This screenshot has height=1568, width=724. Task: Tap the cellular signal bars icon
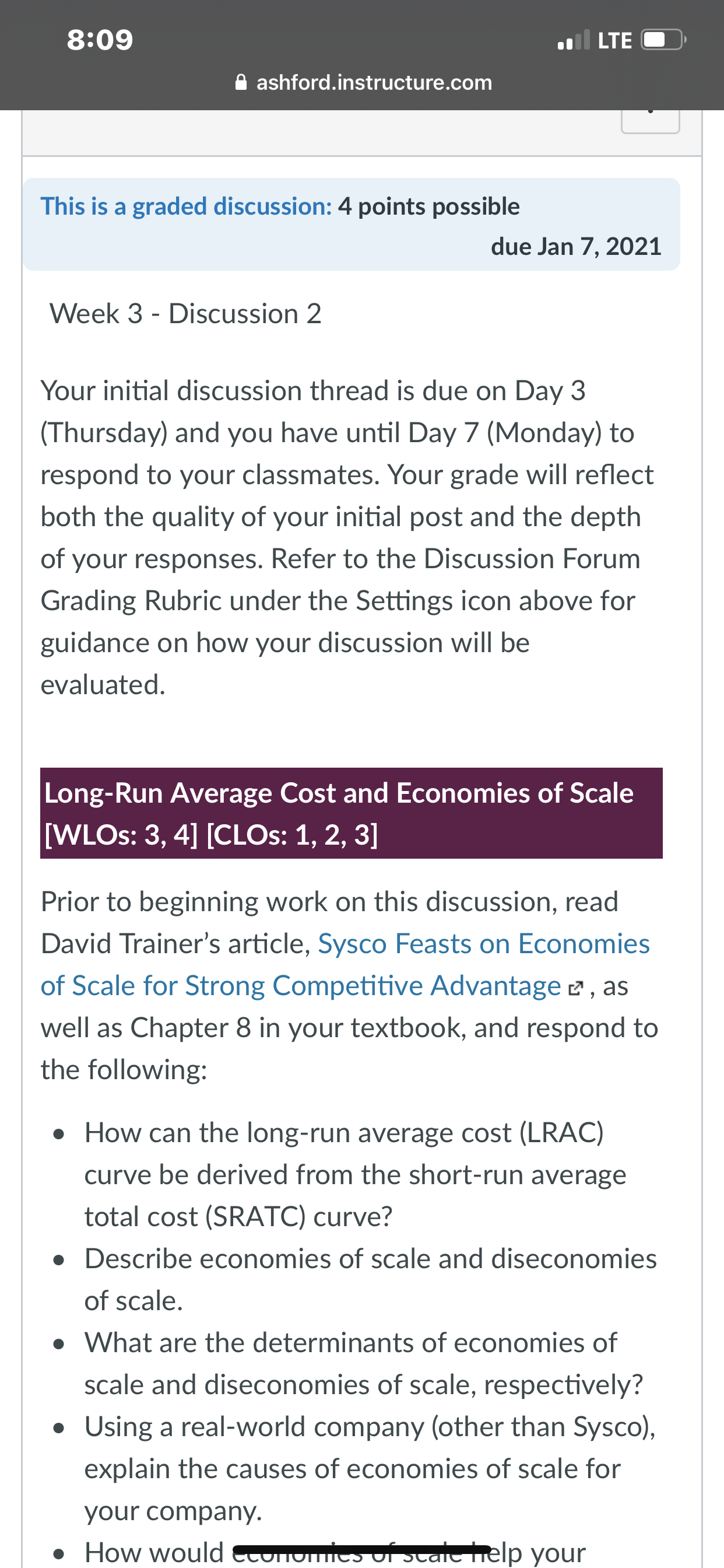coord(573,40)
